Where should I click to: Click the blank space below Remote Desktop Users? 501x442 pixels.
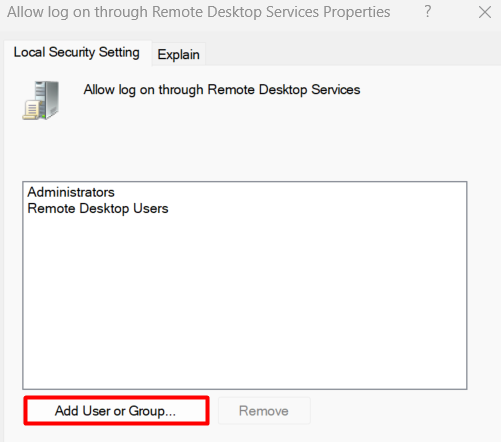coord(245,300)
